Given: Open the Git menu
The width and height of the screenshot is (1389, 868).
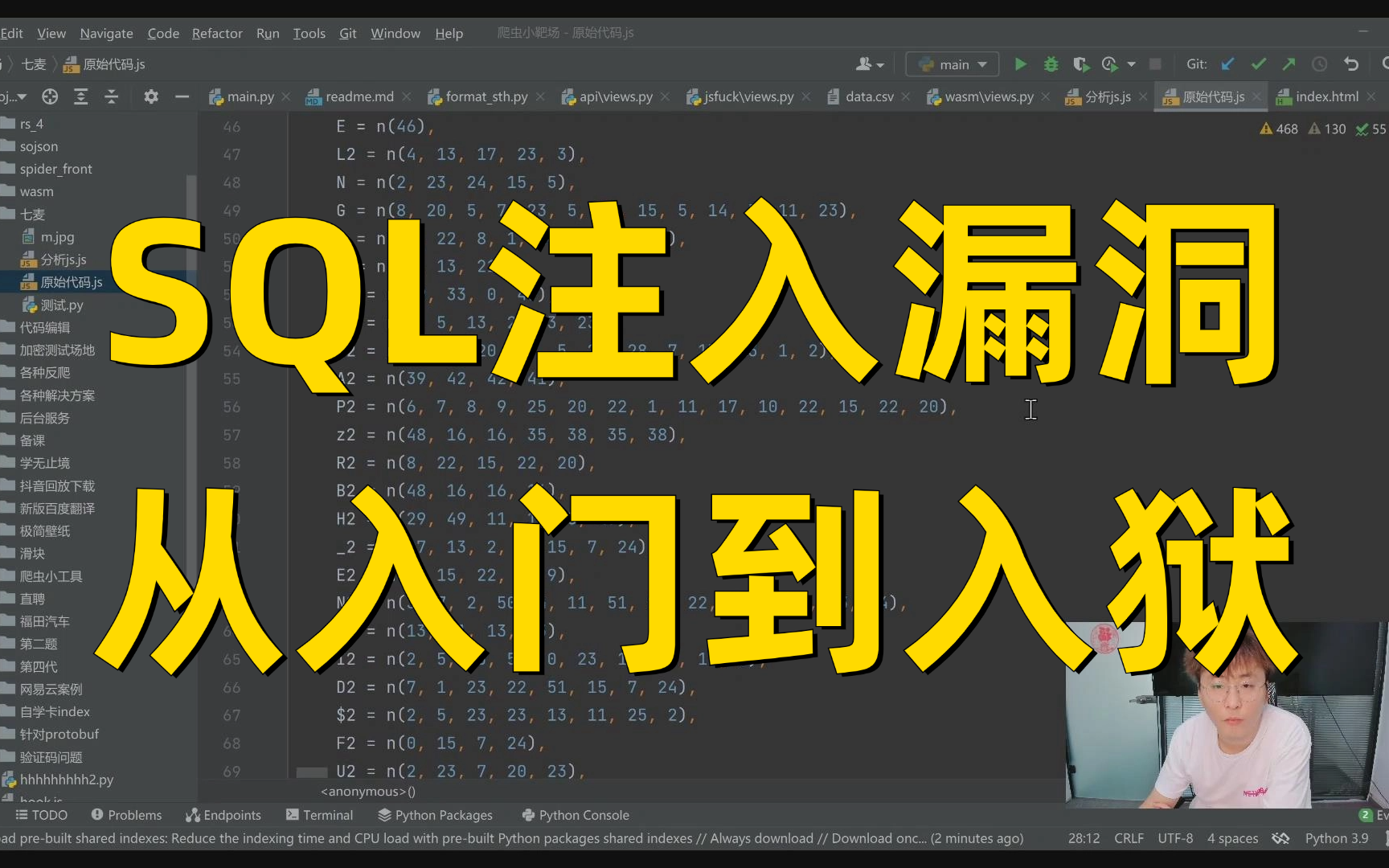Looking at the screenshot, I should 348,33.
